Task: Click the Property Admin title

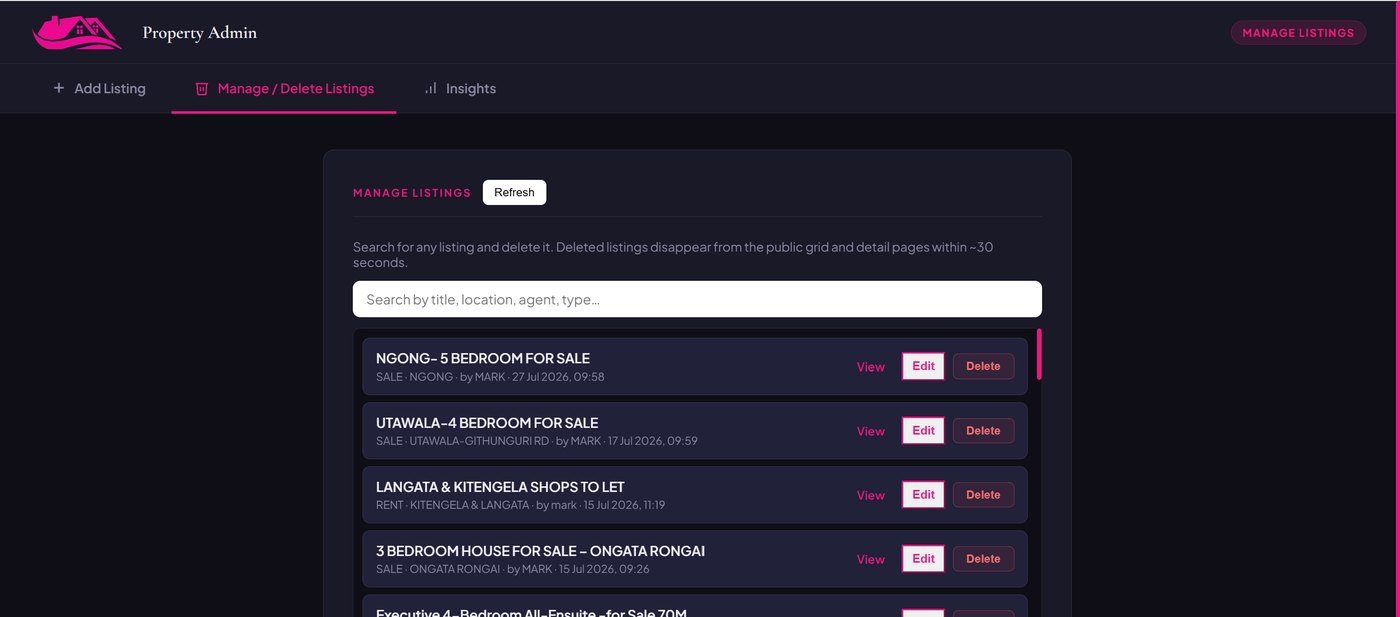Action: pos(199,33)
